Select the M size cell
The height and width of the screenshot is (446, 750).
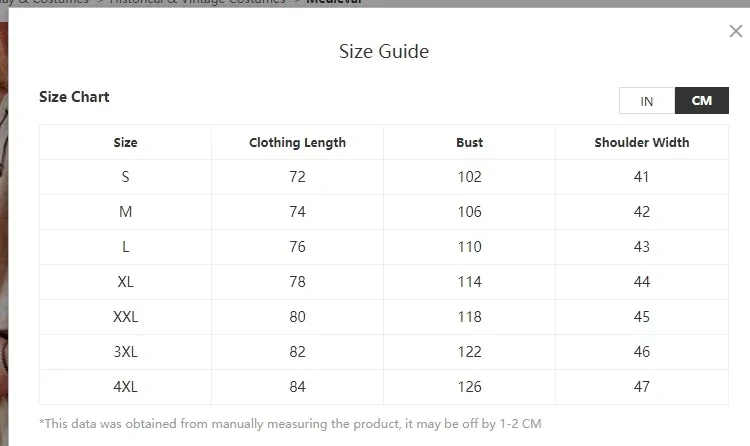coord(125,212)
